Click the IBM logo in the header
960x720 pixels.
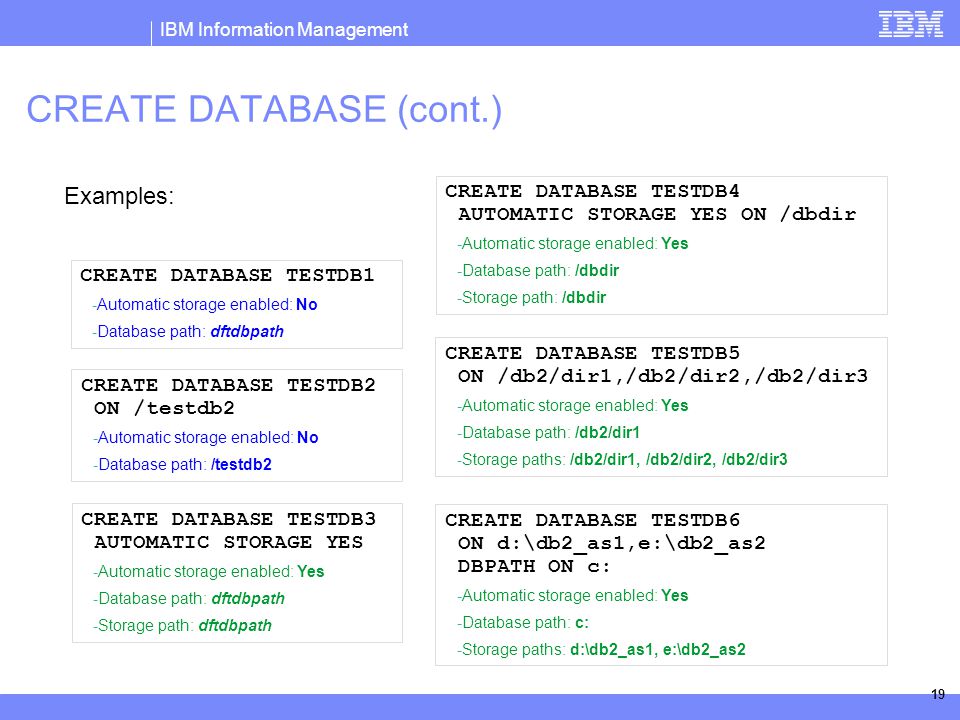(x=910, y=24)
